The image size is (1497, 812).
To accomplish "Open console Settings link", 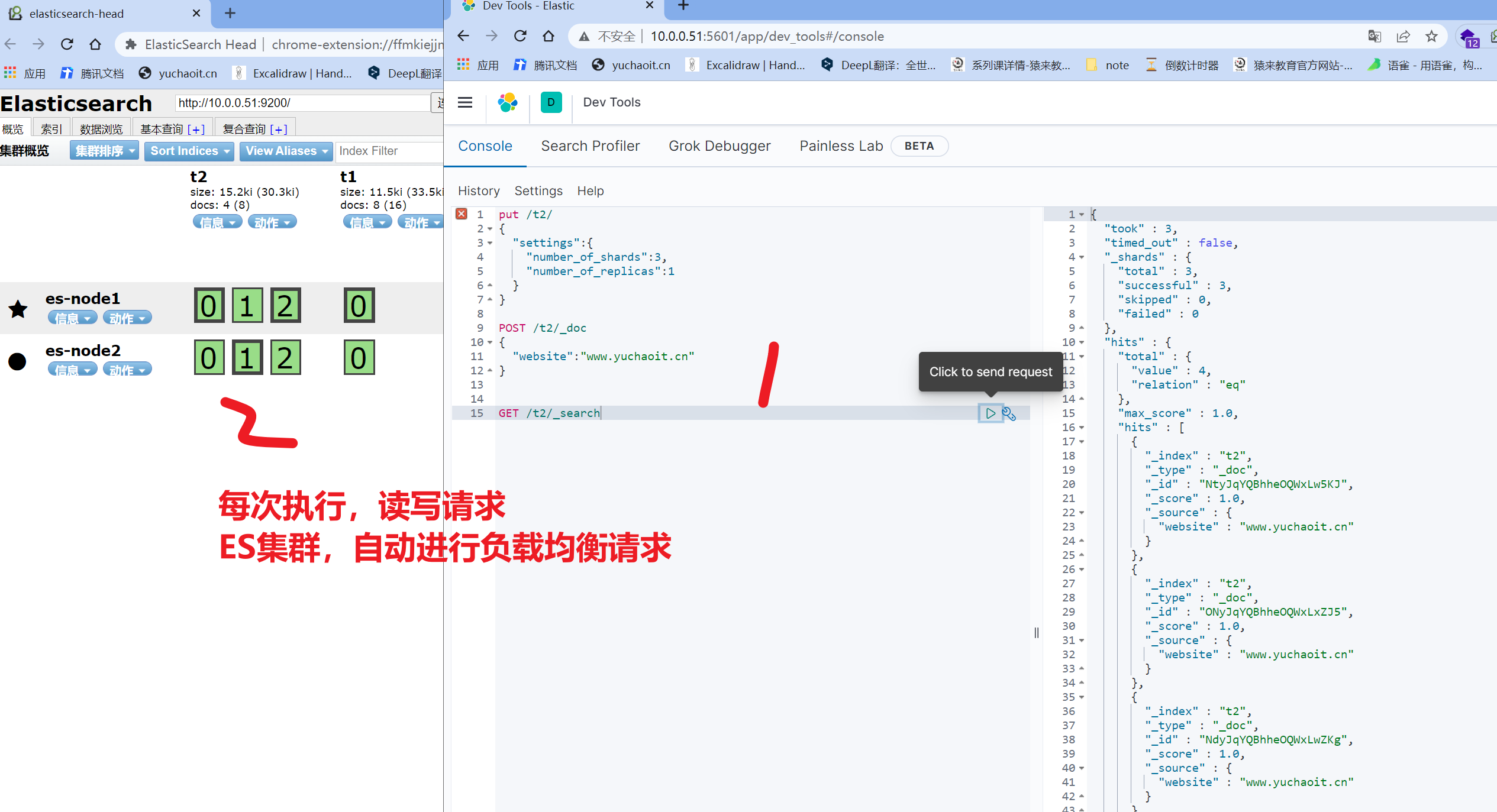I will (x=538, y=191).
